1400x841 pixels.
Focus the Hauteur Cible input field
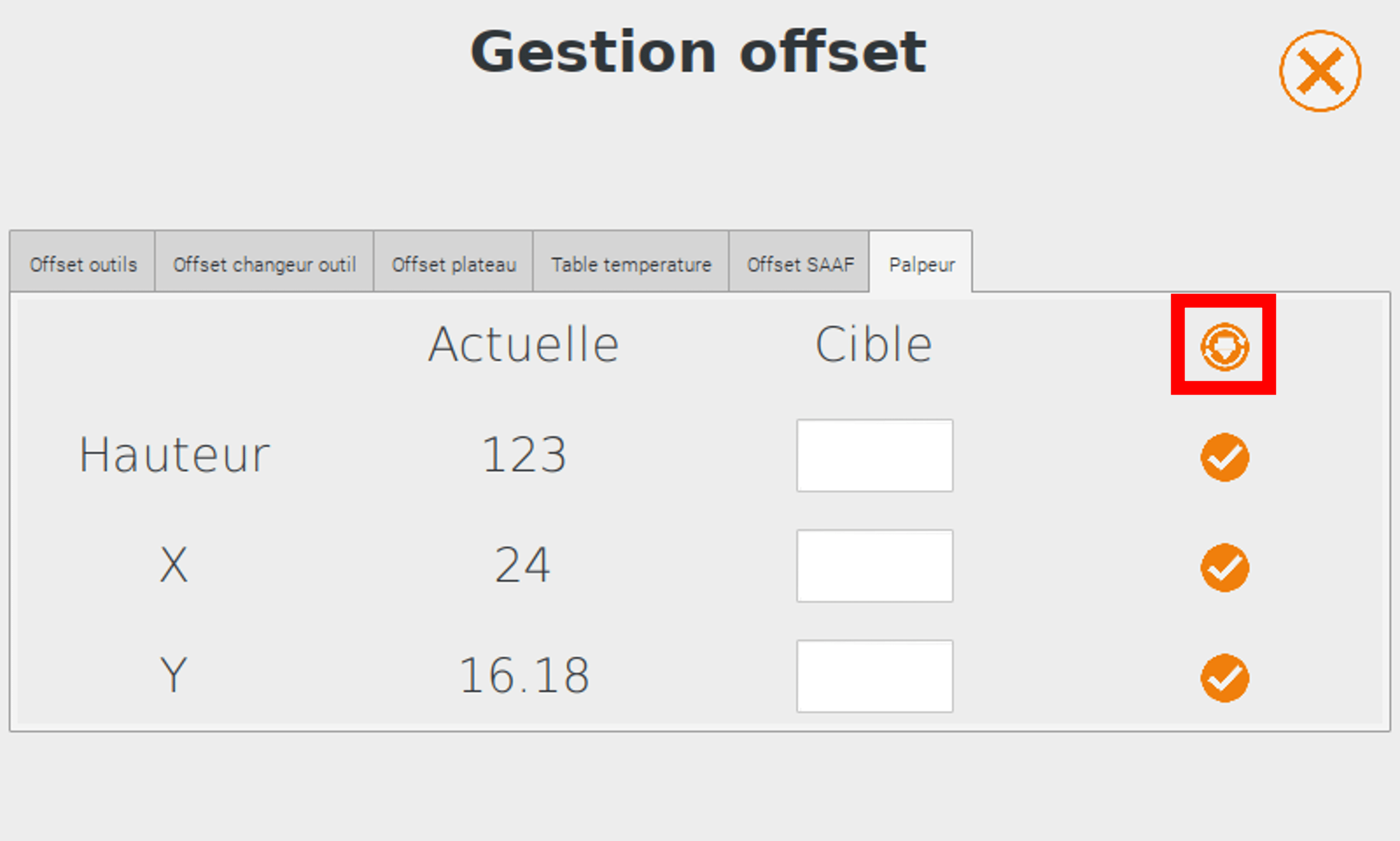(875, 456)
